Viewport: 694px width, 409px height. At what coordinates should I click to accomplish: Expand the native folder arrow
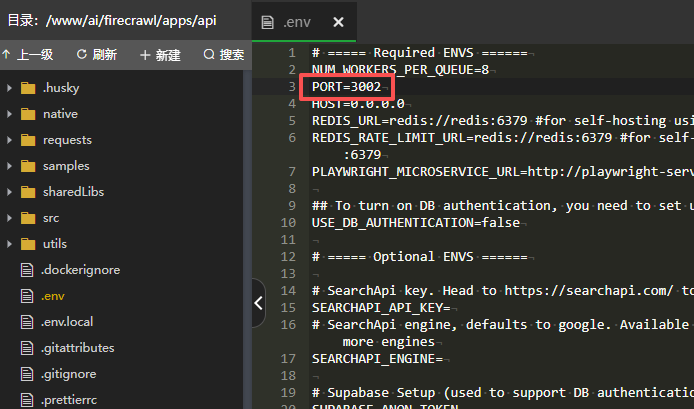tap(9, 114)
